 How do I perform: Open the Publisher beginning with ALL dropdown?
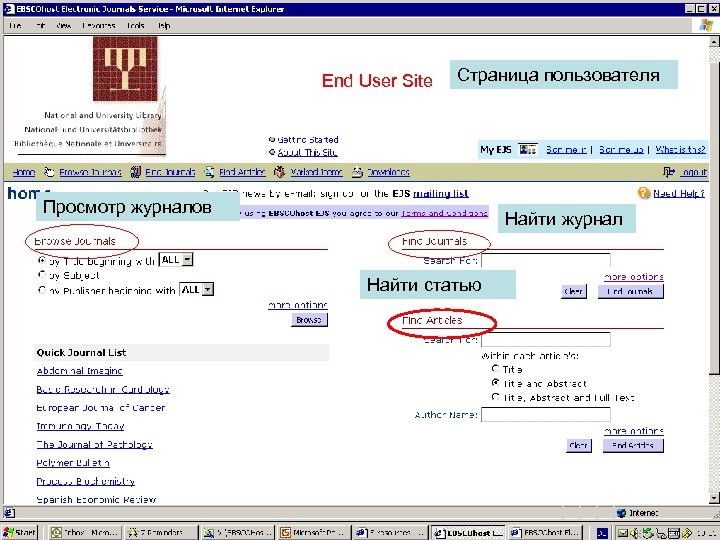click(x=197, y=289)
